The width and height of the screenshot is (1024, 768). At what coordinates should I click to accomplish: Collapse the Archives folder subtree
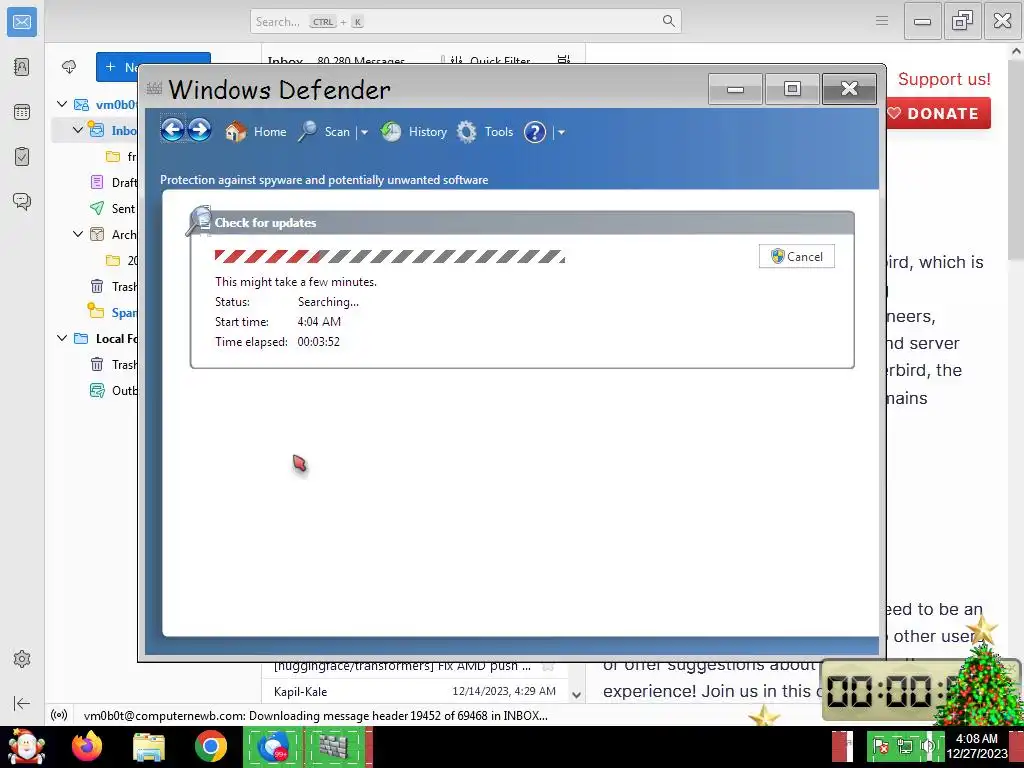78,234
